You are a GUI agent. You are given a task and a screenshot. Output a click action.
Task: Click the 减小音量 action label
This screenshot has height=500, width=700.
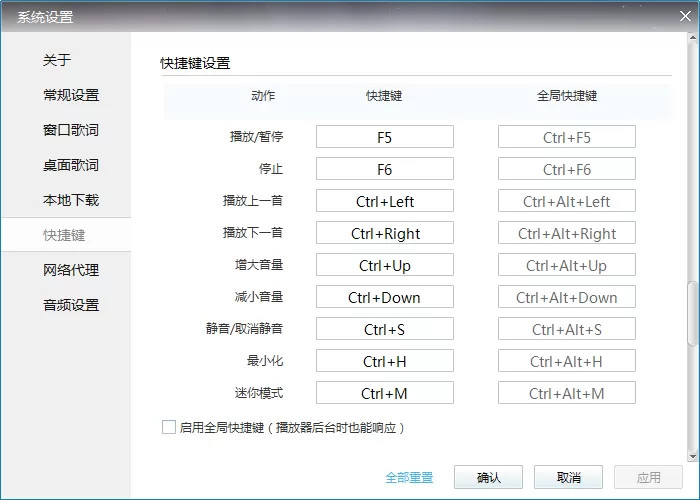(259, 297)
